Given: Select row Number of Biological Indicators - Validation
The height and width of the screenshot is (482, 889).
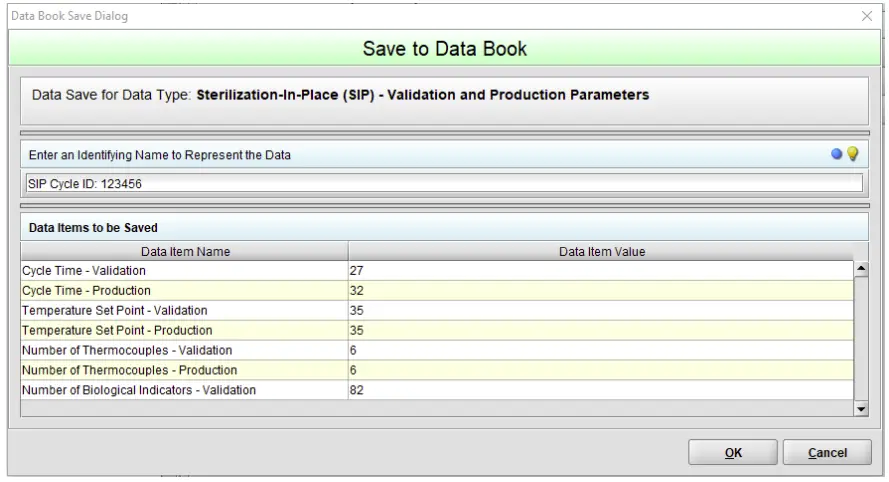Looking at the screenshot, I should pyautogui.click(x=437, y=390).
